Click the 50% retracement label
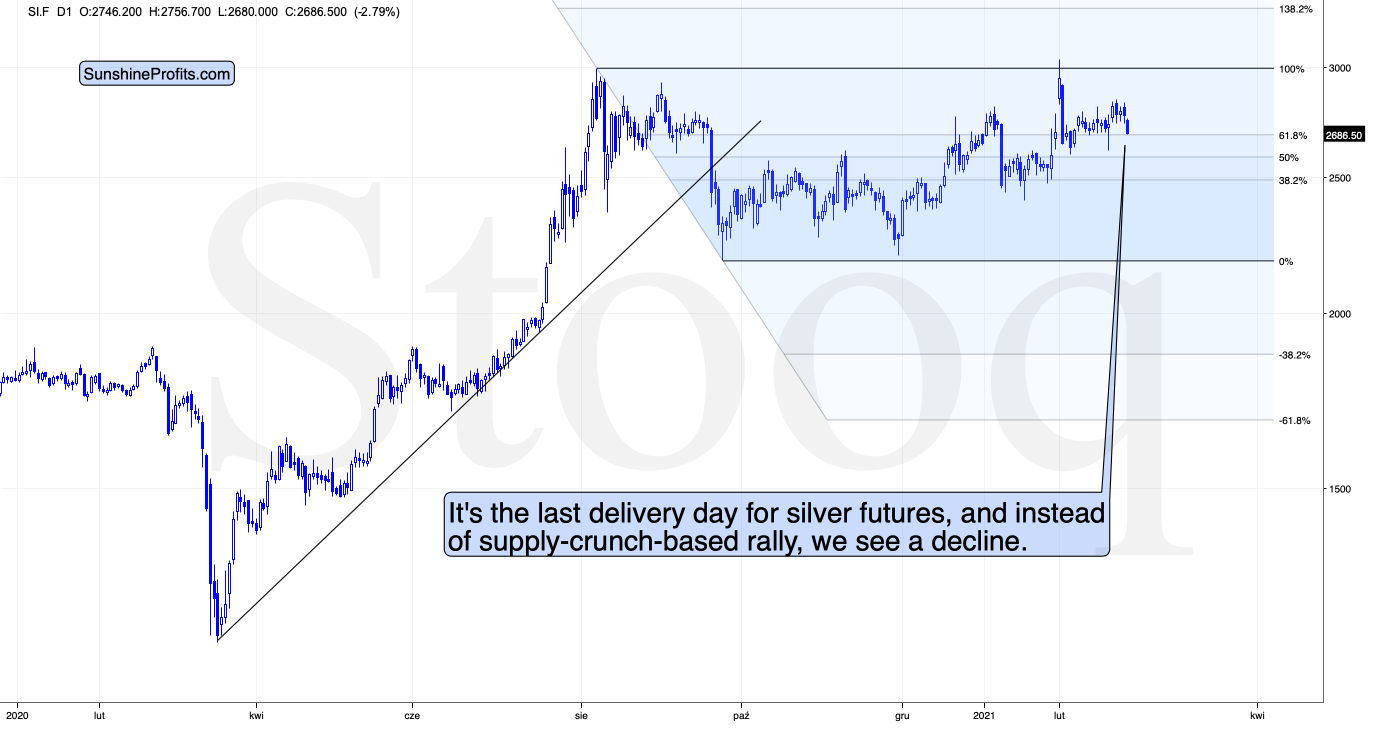 point(1288,158)
